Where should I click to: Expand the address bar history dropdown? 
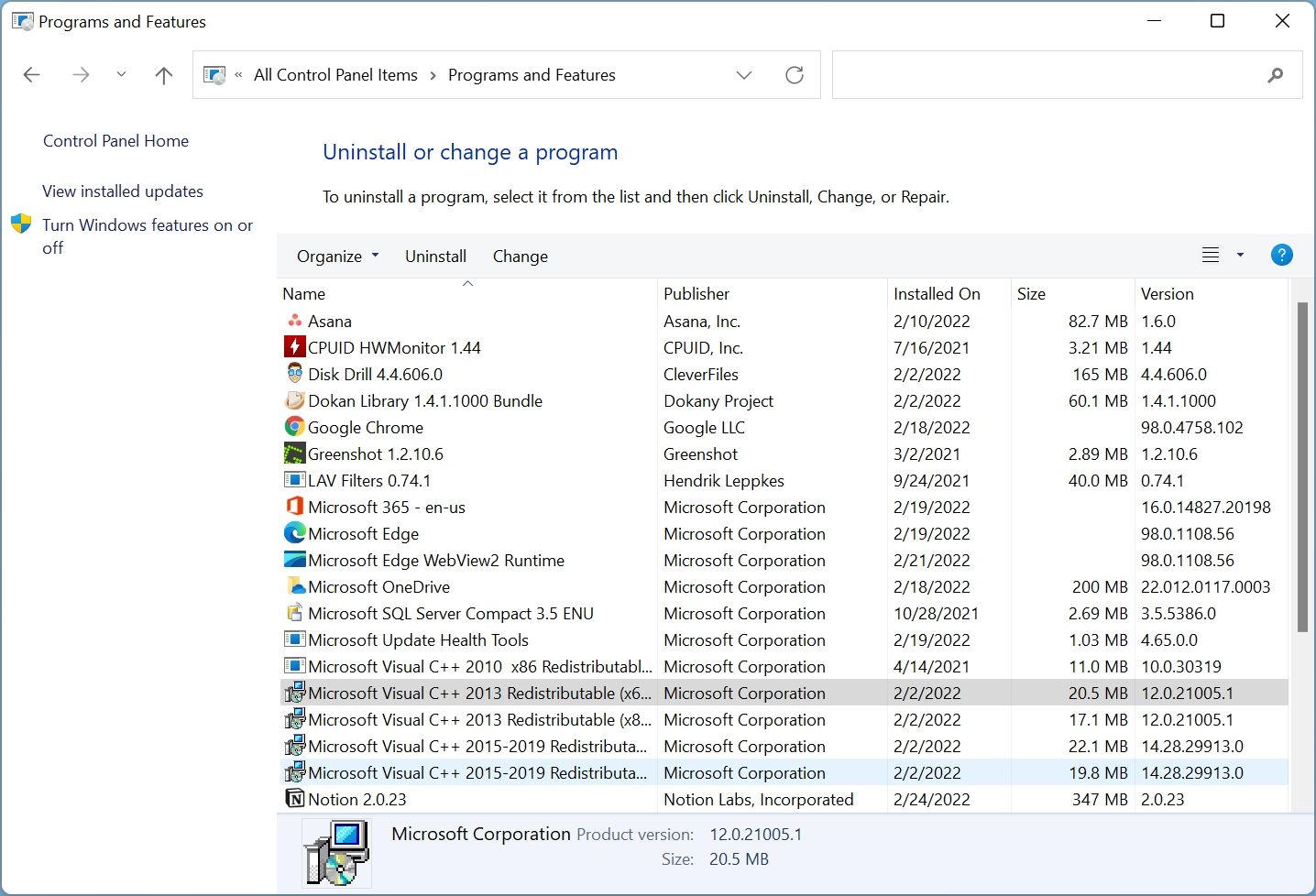744,75
